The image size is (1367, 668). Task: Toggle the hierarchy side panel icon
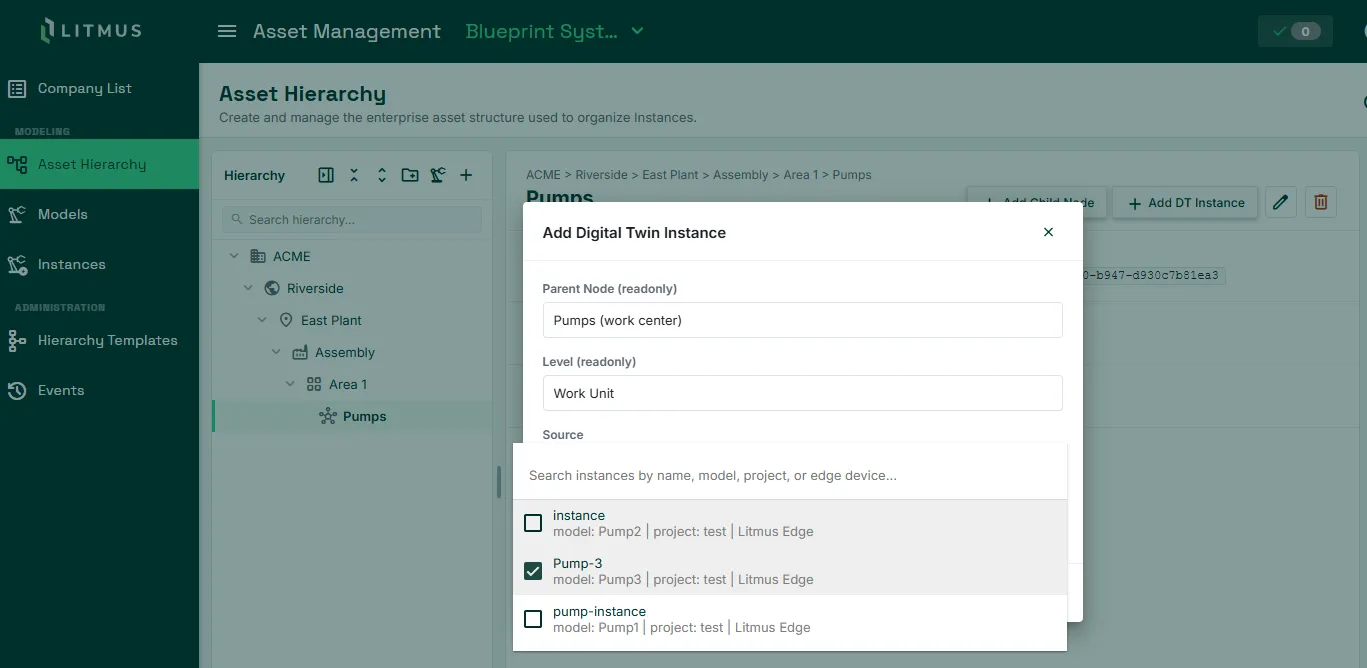coord(326,175)
